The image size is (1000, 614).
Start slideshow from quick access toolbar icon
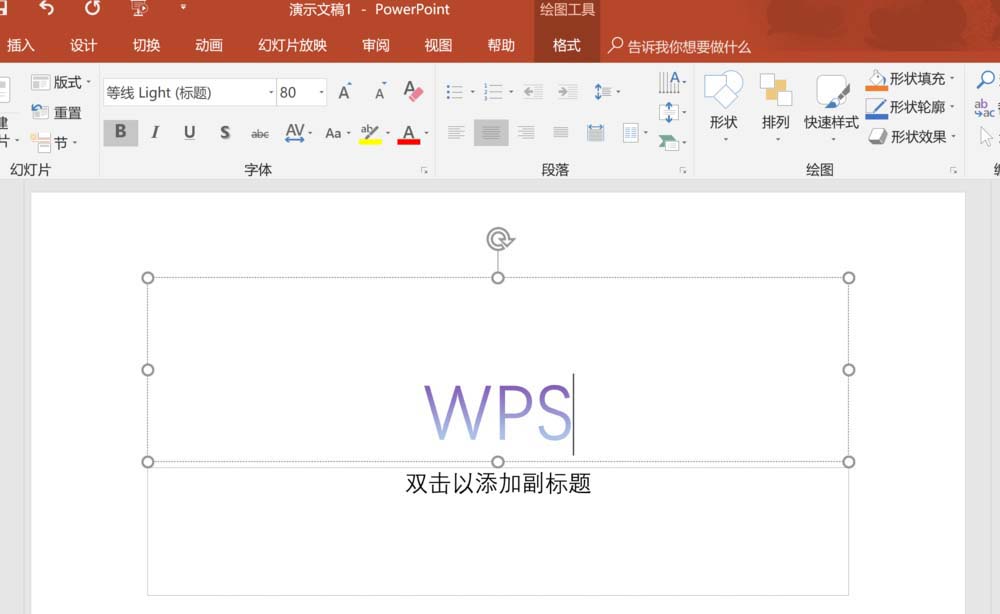click(x=139, y=8)
